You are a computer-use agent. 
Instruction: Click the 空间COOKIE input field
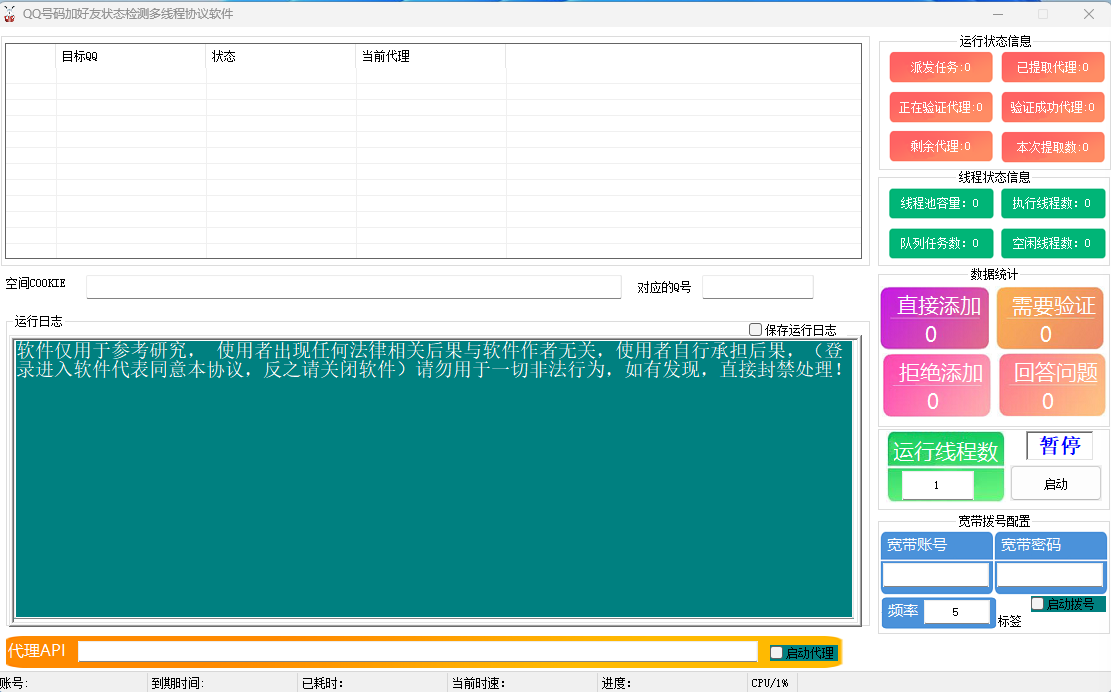coord(353,287)
